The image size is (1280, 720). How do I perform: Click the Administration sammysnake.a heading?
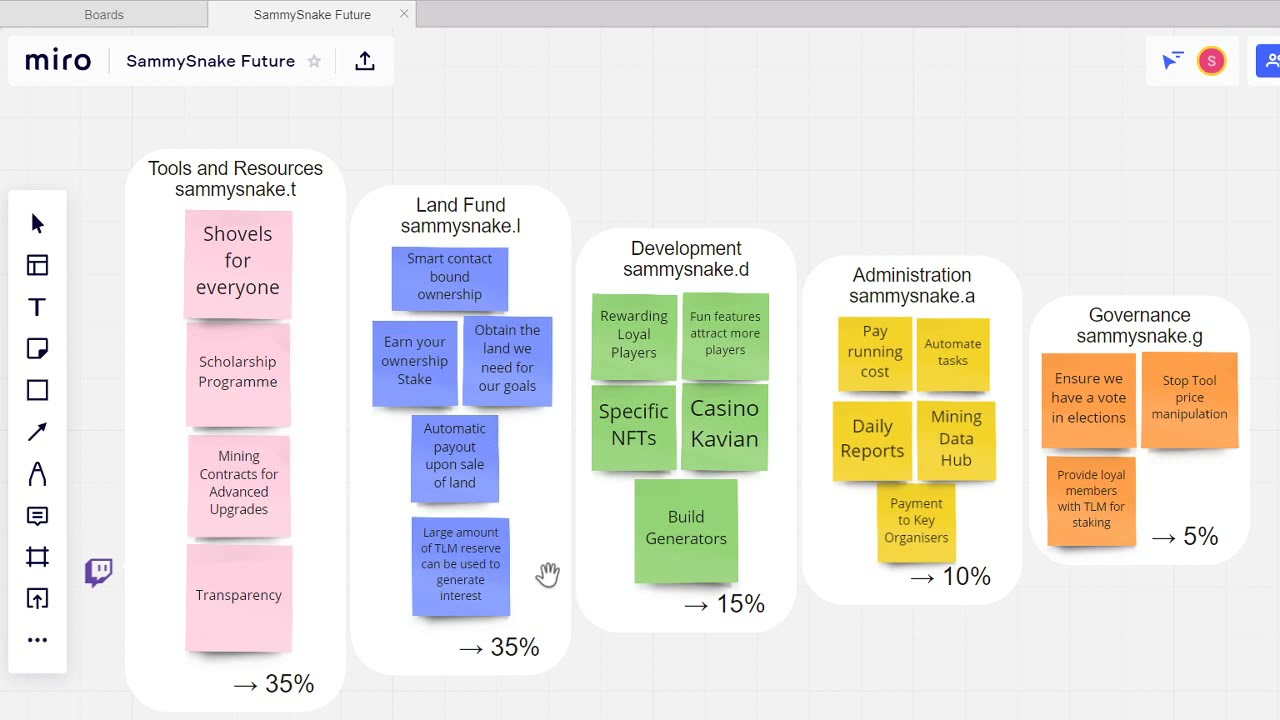tap(912, 285)
